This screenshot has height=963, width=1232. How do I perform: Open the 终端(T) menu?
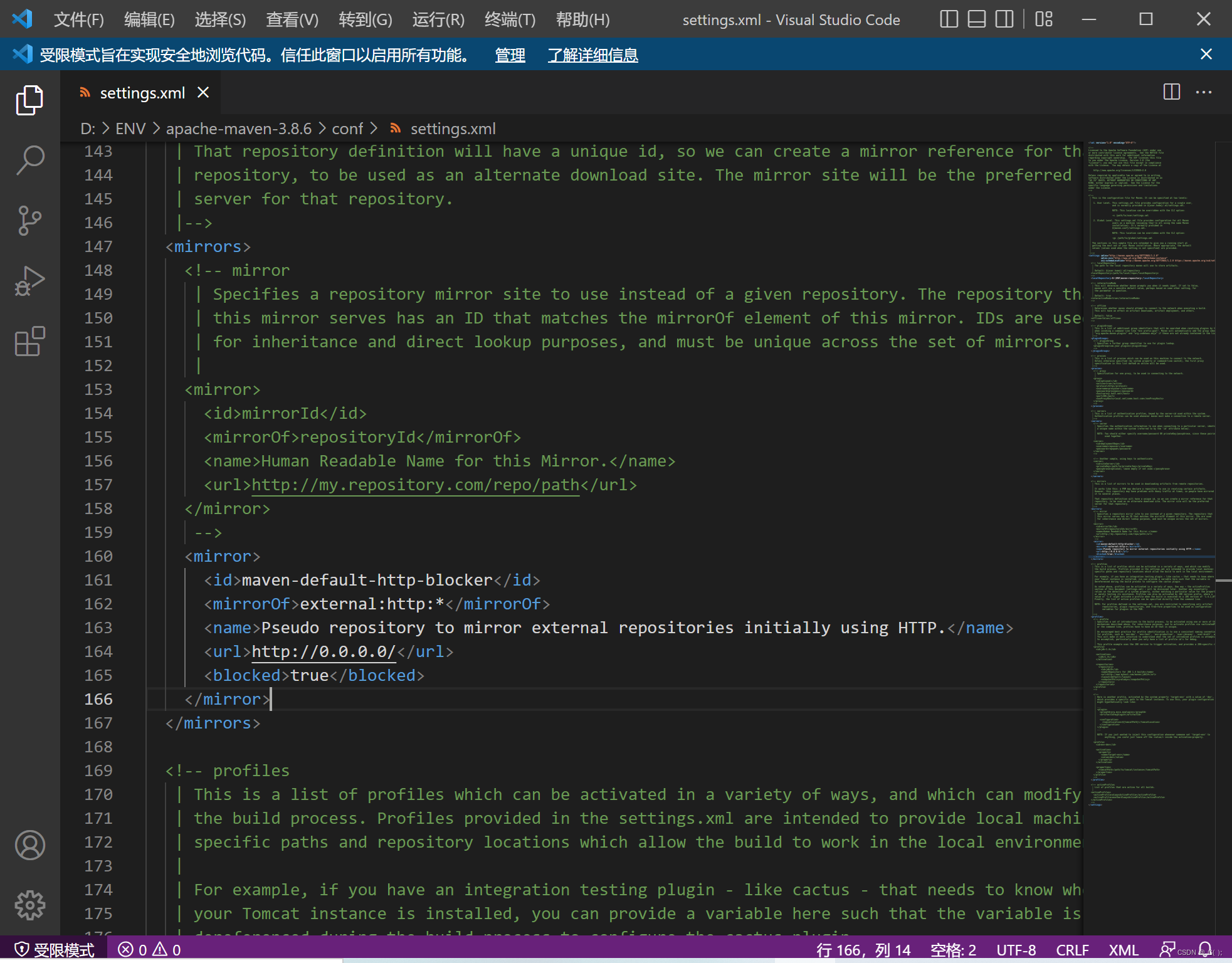point(510,19)
